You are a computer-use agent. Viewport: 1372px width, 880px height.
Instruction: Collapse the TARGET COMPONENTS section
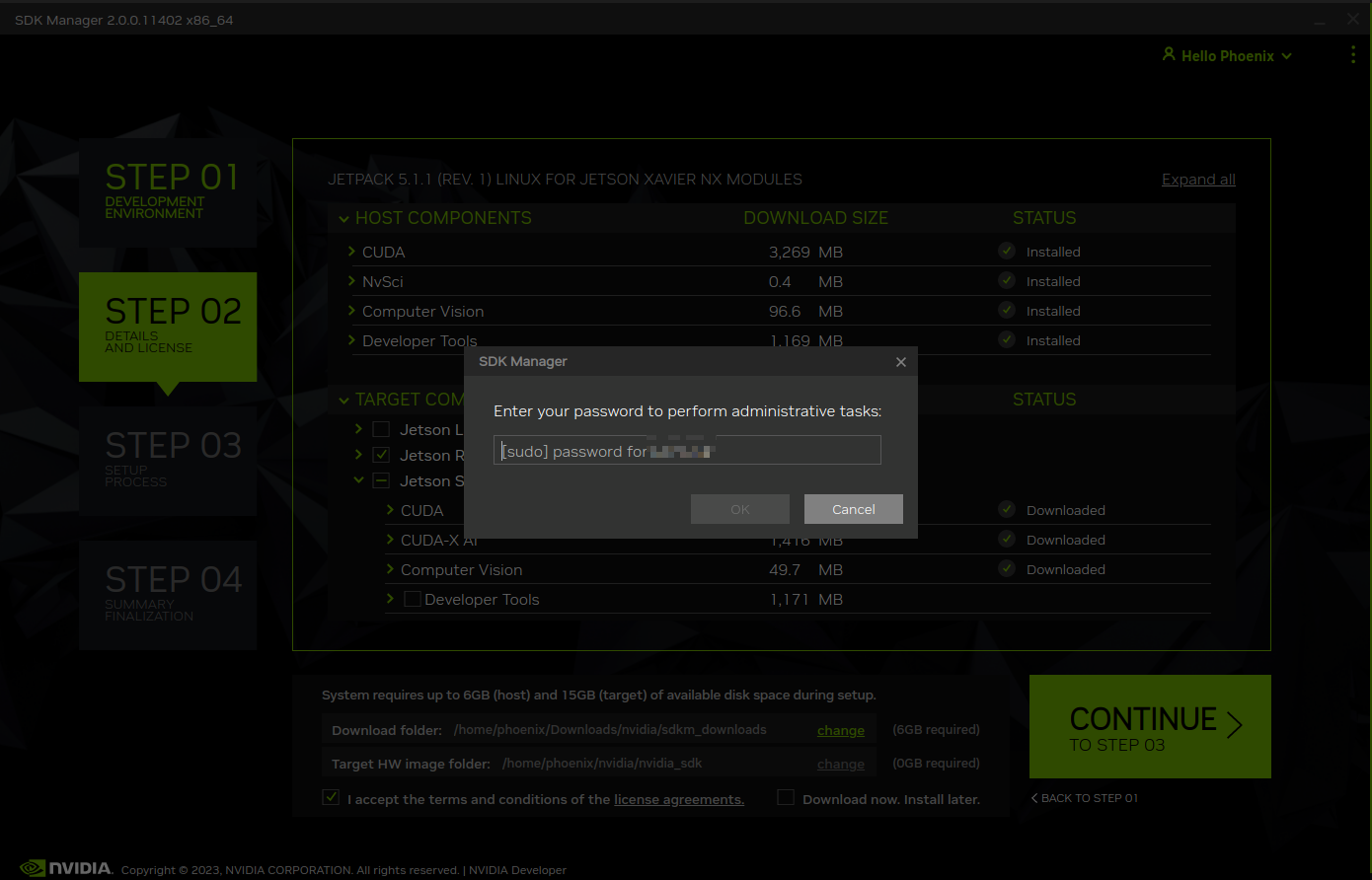[343, 401]
